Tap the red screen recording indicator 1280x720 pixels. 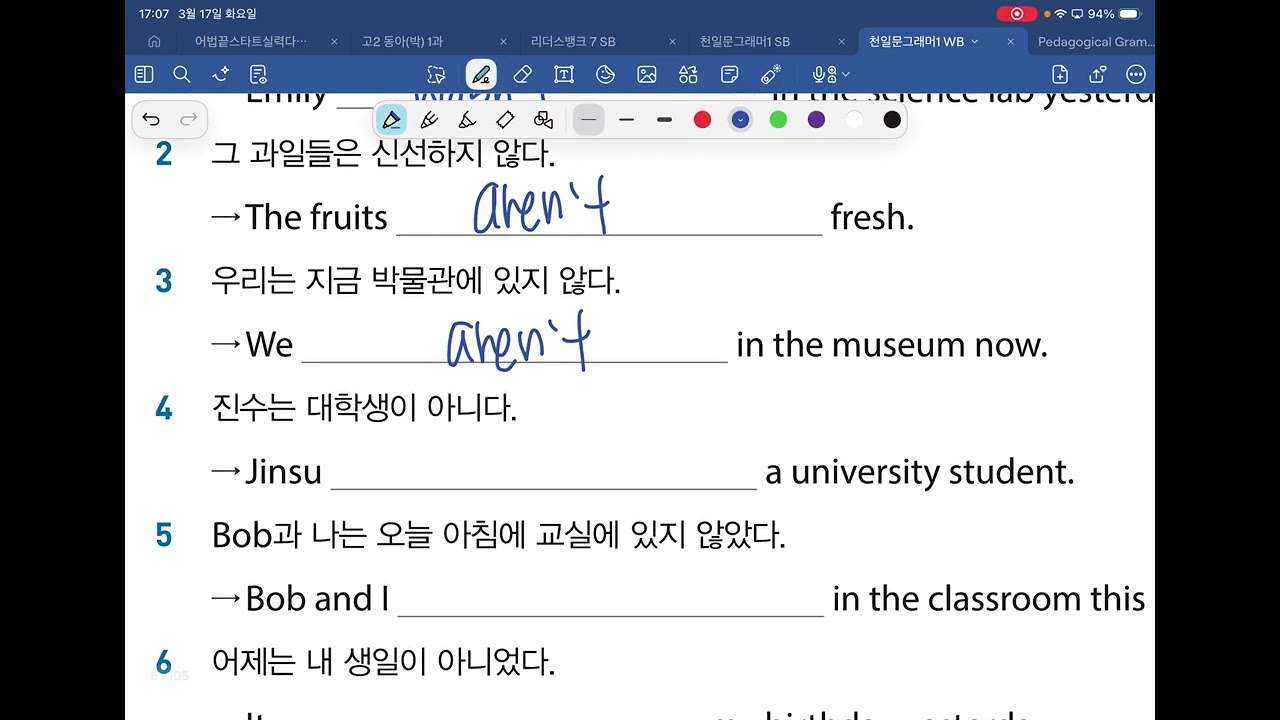coord(1017,14)
